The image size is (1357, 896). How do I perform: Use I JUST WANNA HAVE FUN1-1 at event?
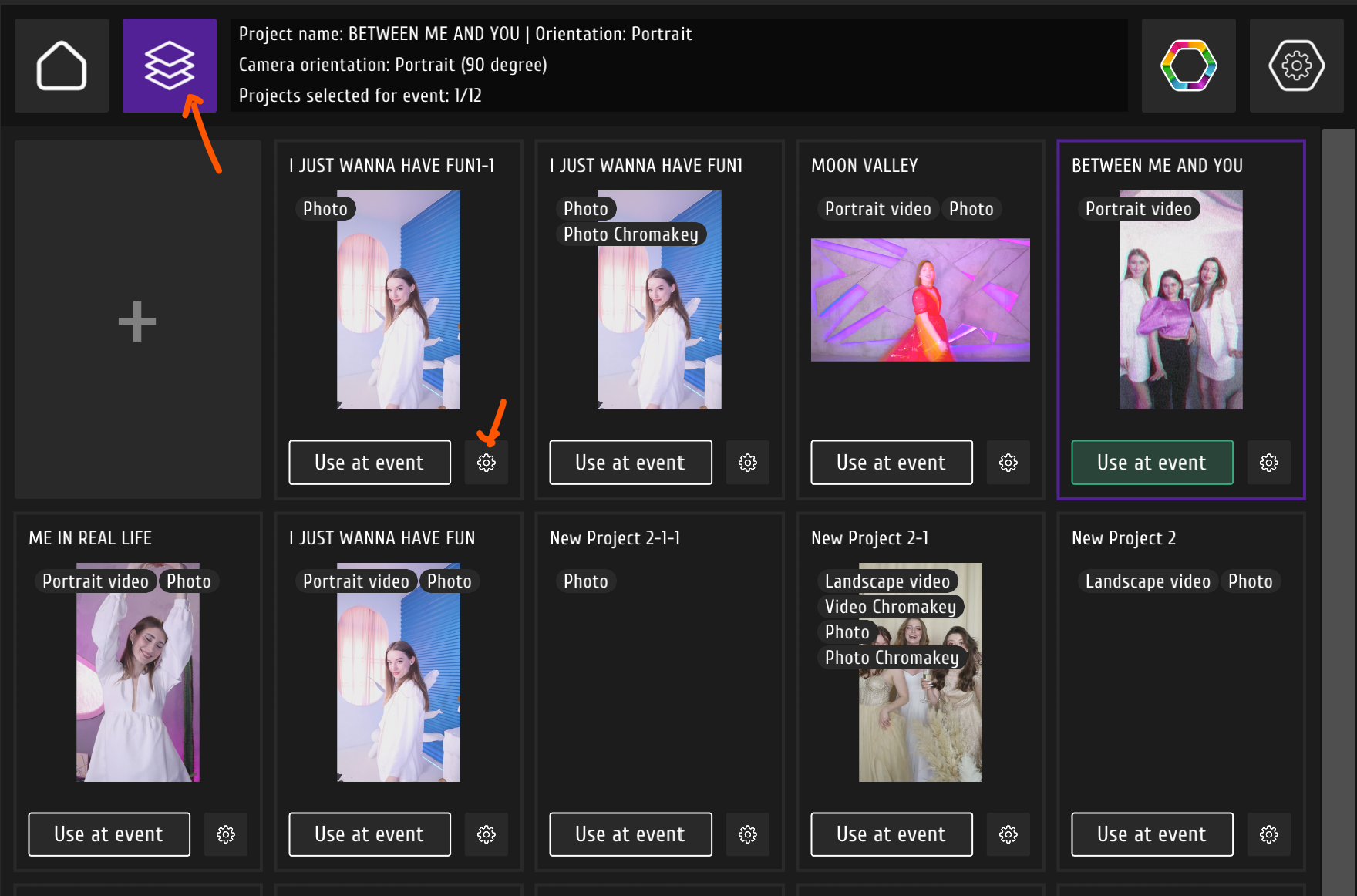[370, 463]
